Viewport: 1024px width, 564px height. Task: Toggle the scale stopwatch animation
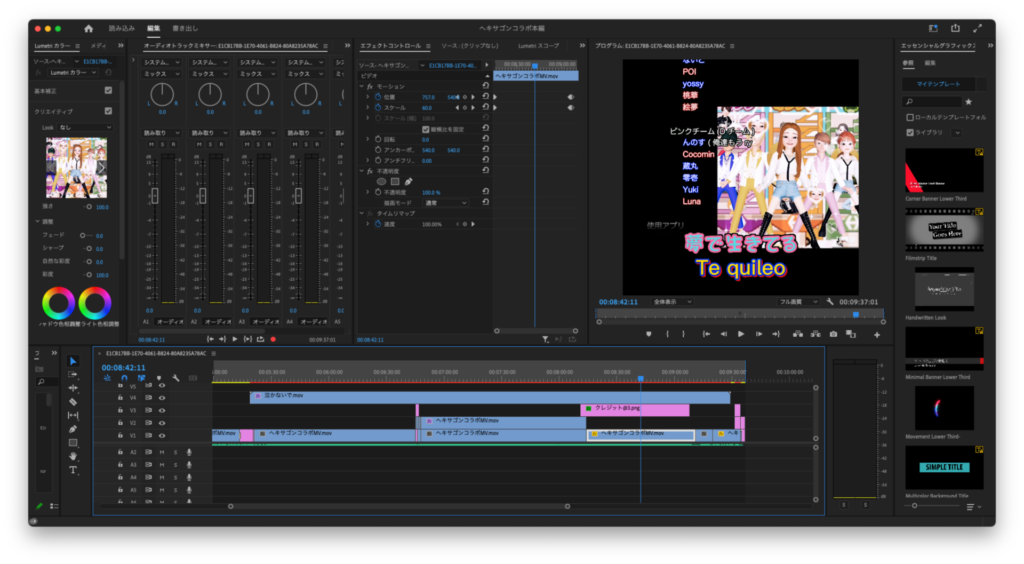377,108
